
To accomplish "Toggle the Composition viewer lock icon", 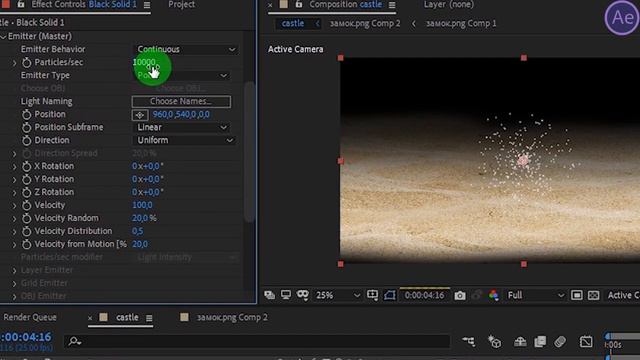I will (299, 4).
